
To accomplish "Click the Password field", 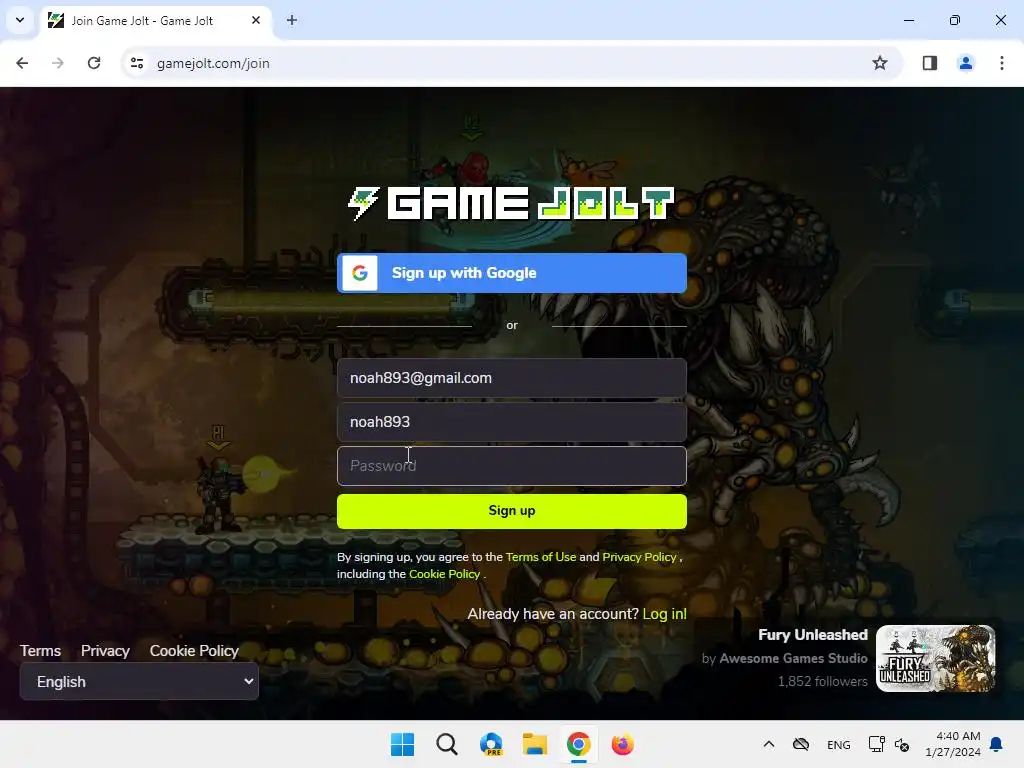I will (x=511, y=466).
